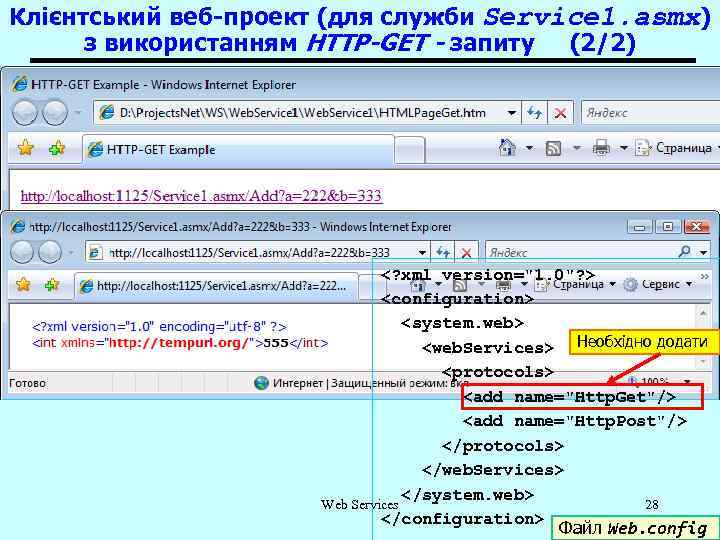Add to Favorites icon in front window

[x=52, y=285]
